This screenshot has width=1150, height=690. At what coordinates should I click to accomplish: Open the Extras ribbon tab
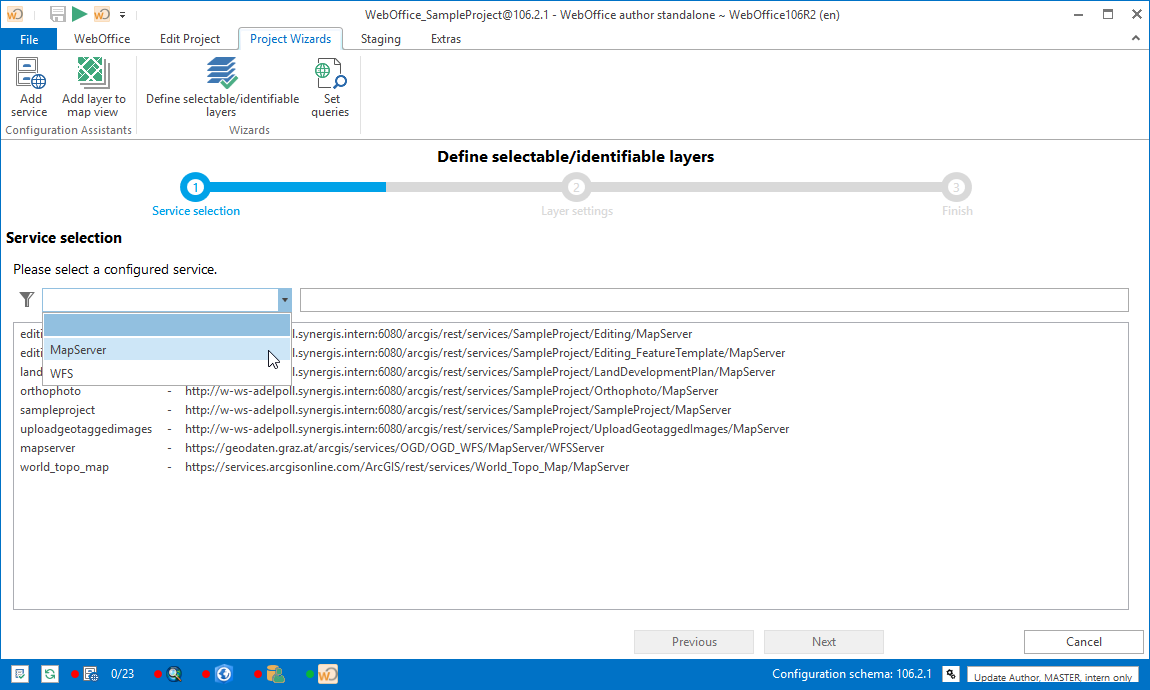[x=445, y=38]
